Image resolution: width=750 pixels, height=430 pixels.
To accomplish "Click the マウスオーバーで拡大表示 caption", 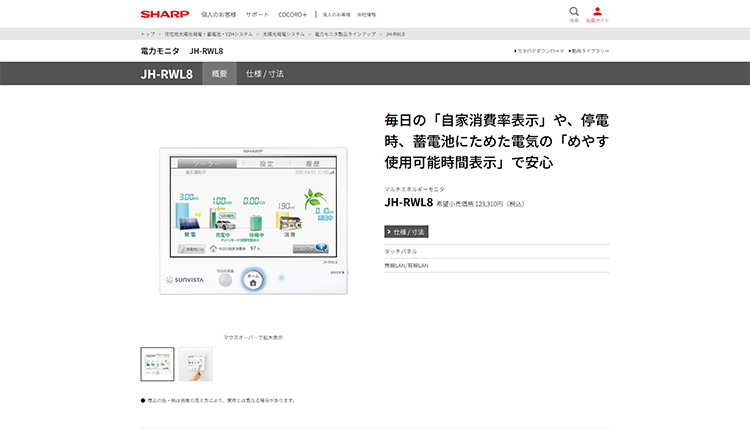I will pyautogui.click(x=253, y=337).
